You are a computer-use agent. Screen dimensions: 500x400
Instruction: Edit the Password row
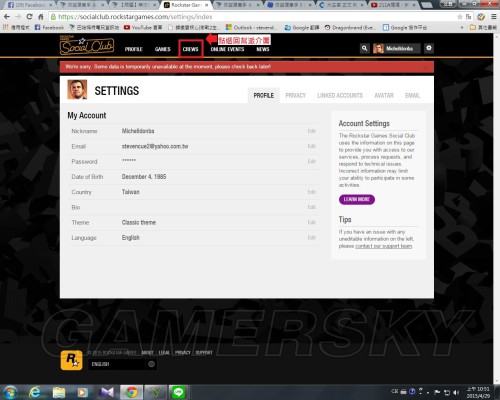click(x=311, y=161)
